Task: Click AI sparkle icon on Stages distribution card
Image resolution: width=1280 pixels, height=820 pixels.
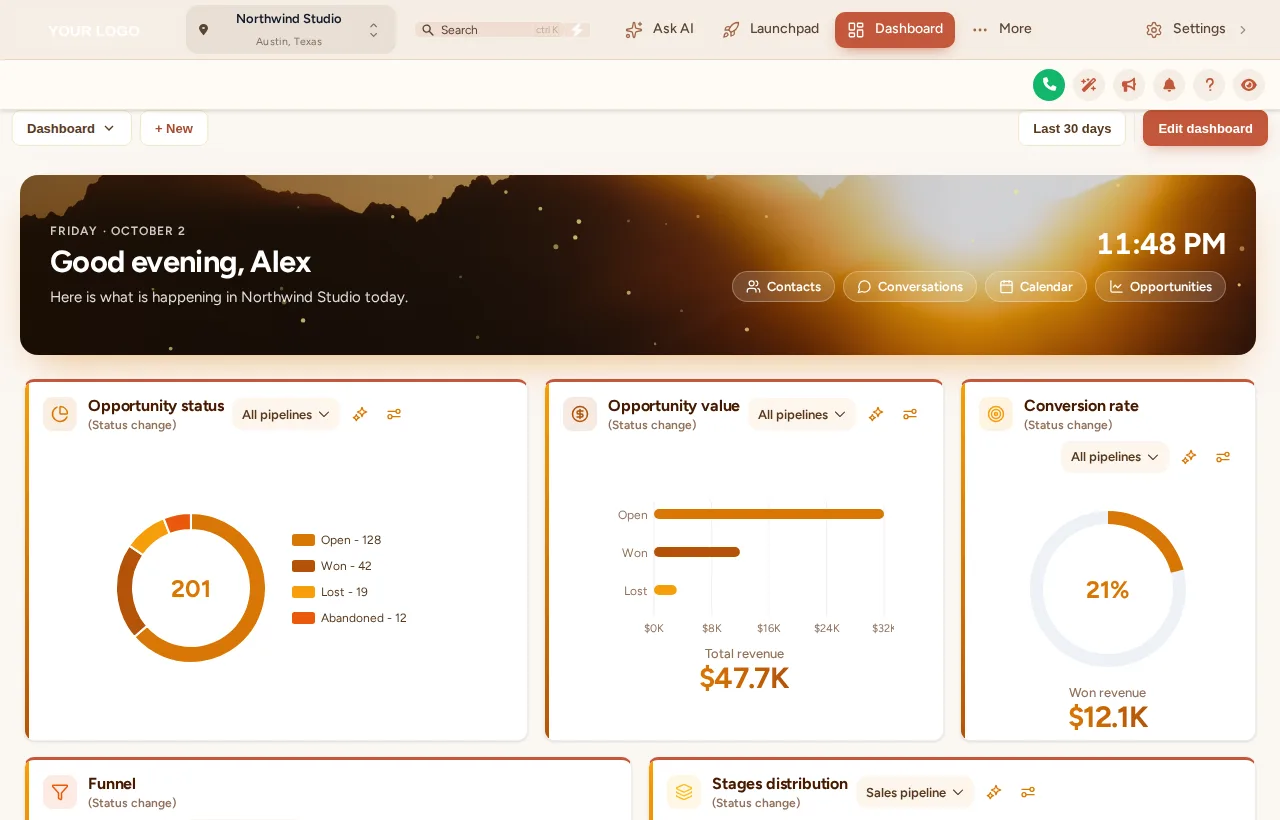Action: point(994,792)
